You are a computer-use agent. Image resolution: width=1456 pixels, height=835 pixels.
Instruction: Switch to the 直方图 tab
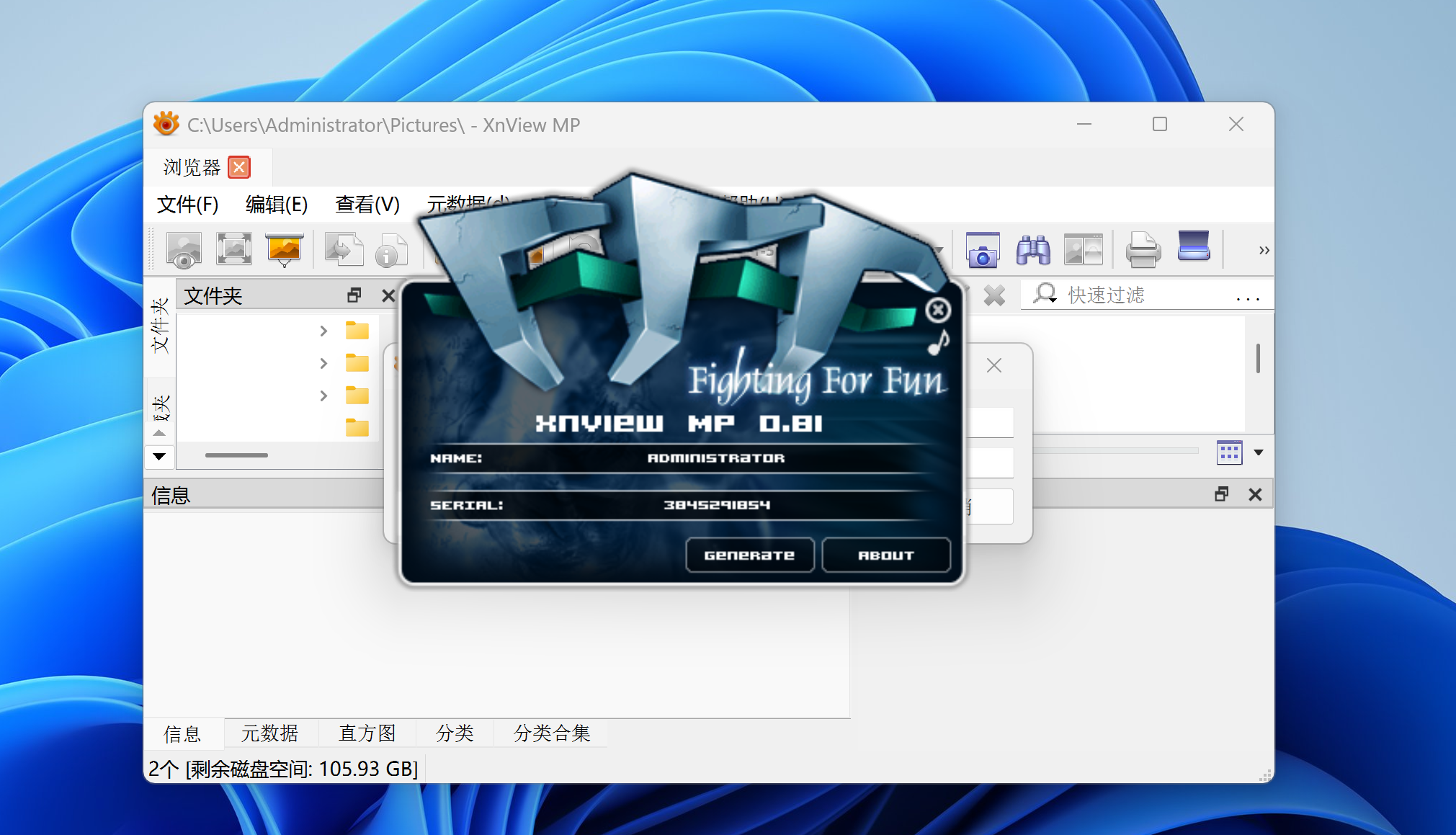[367, 733]
